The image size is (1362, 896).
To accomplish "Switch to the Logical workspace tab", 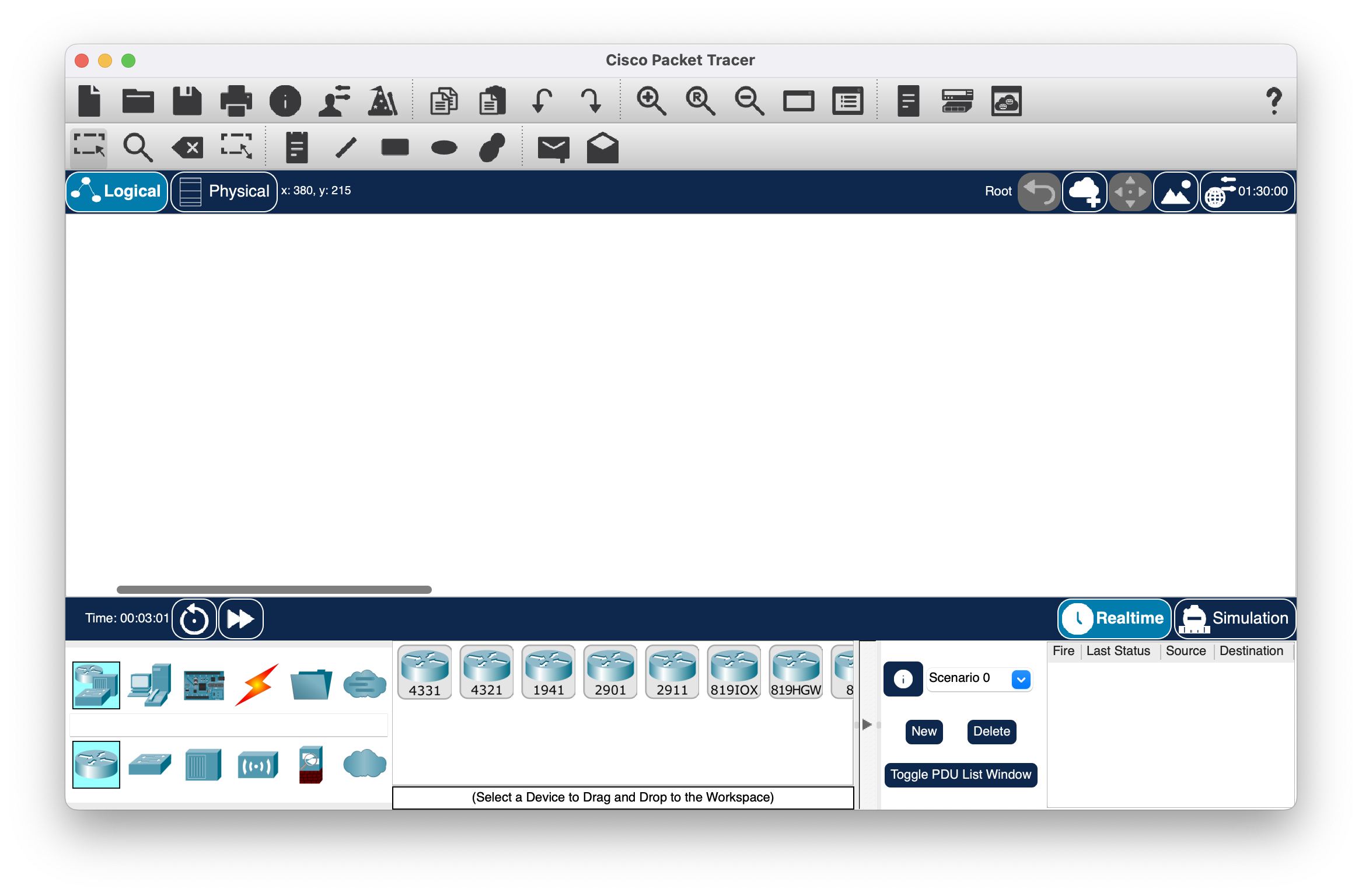I will (117, 191).
